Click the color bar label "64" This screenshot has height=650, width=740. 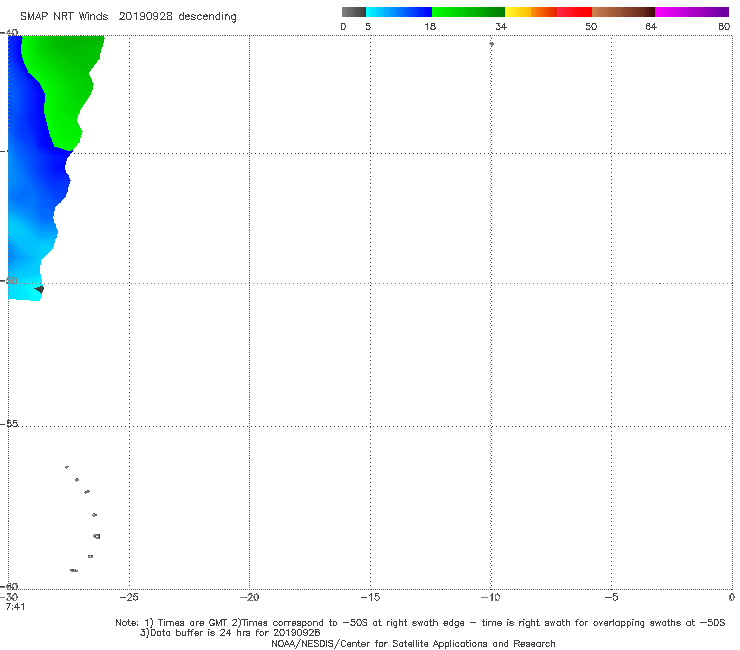tap(651, 26)
